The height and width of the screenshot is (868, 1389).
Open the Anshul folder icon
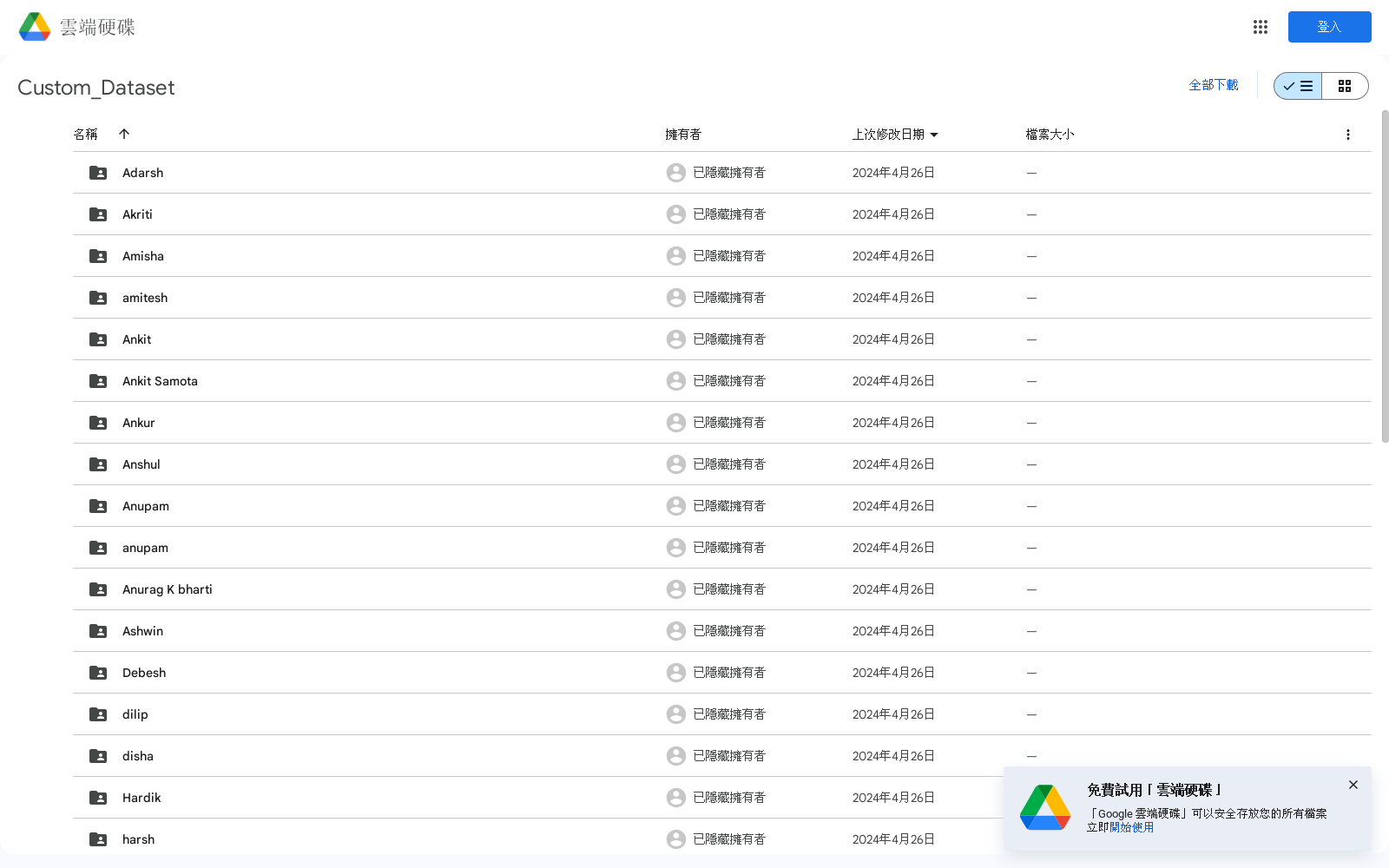(98, 464)
